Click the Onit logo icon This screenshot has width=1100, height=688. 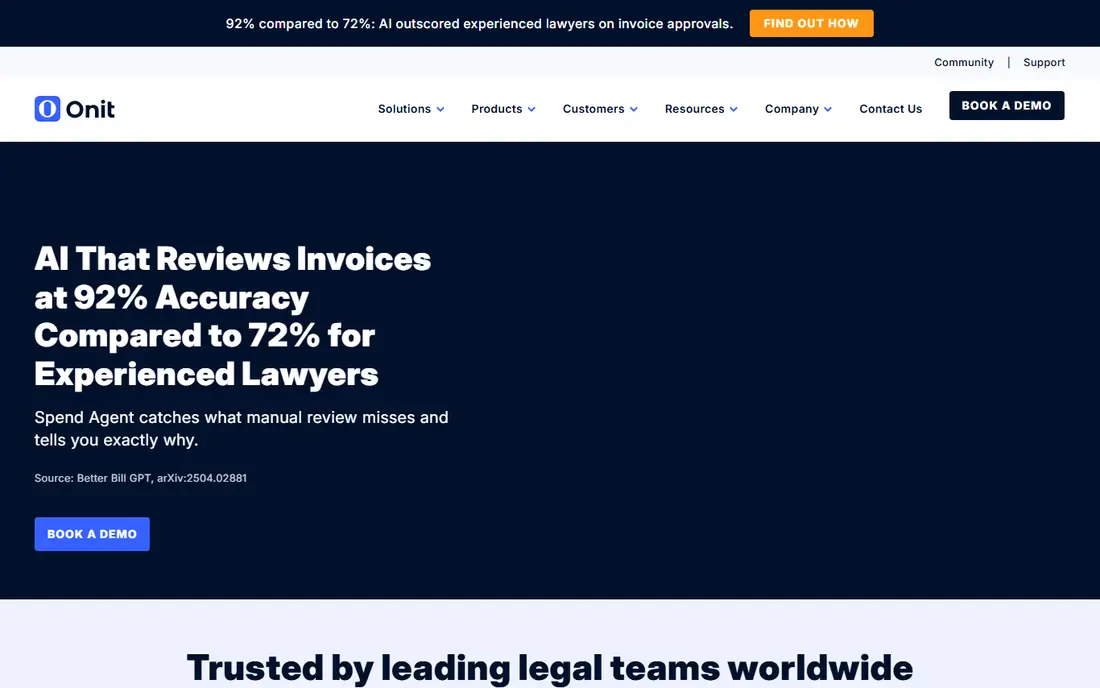point(47,109)
